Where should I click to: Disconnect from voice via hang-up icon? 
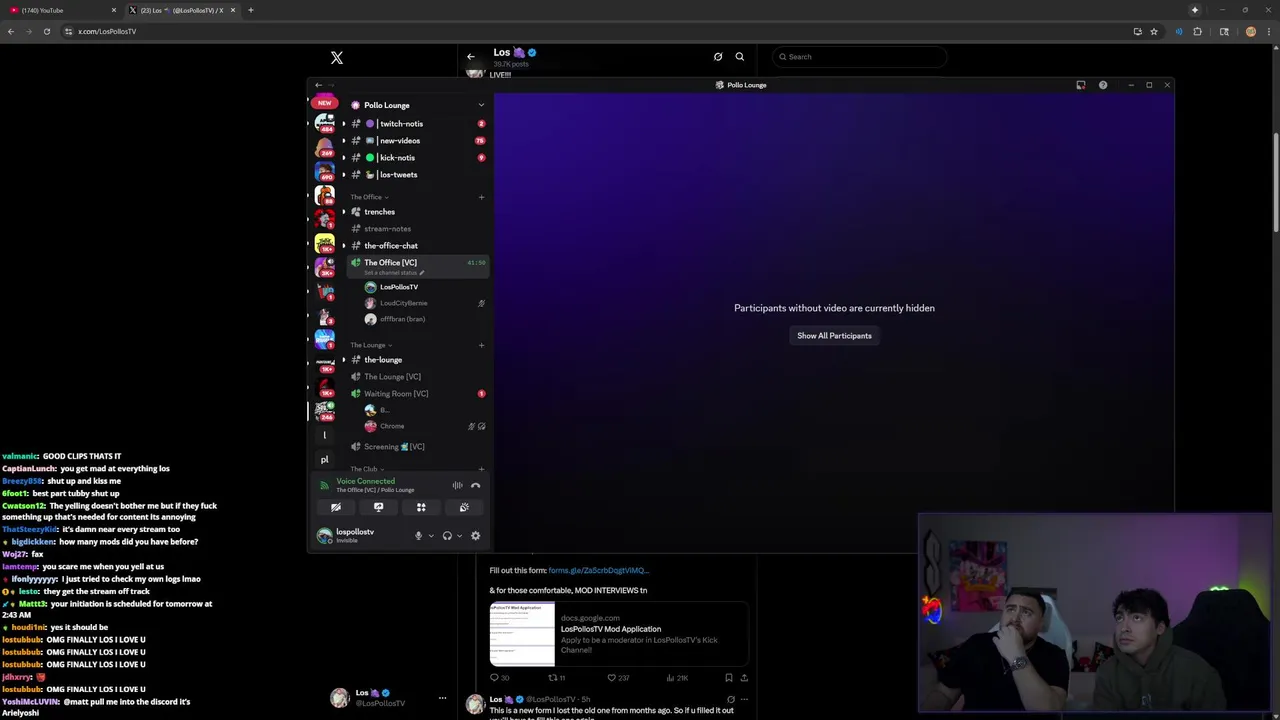(476, 485)
